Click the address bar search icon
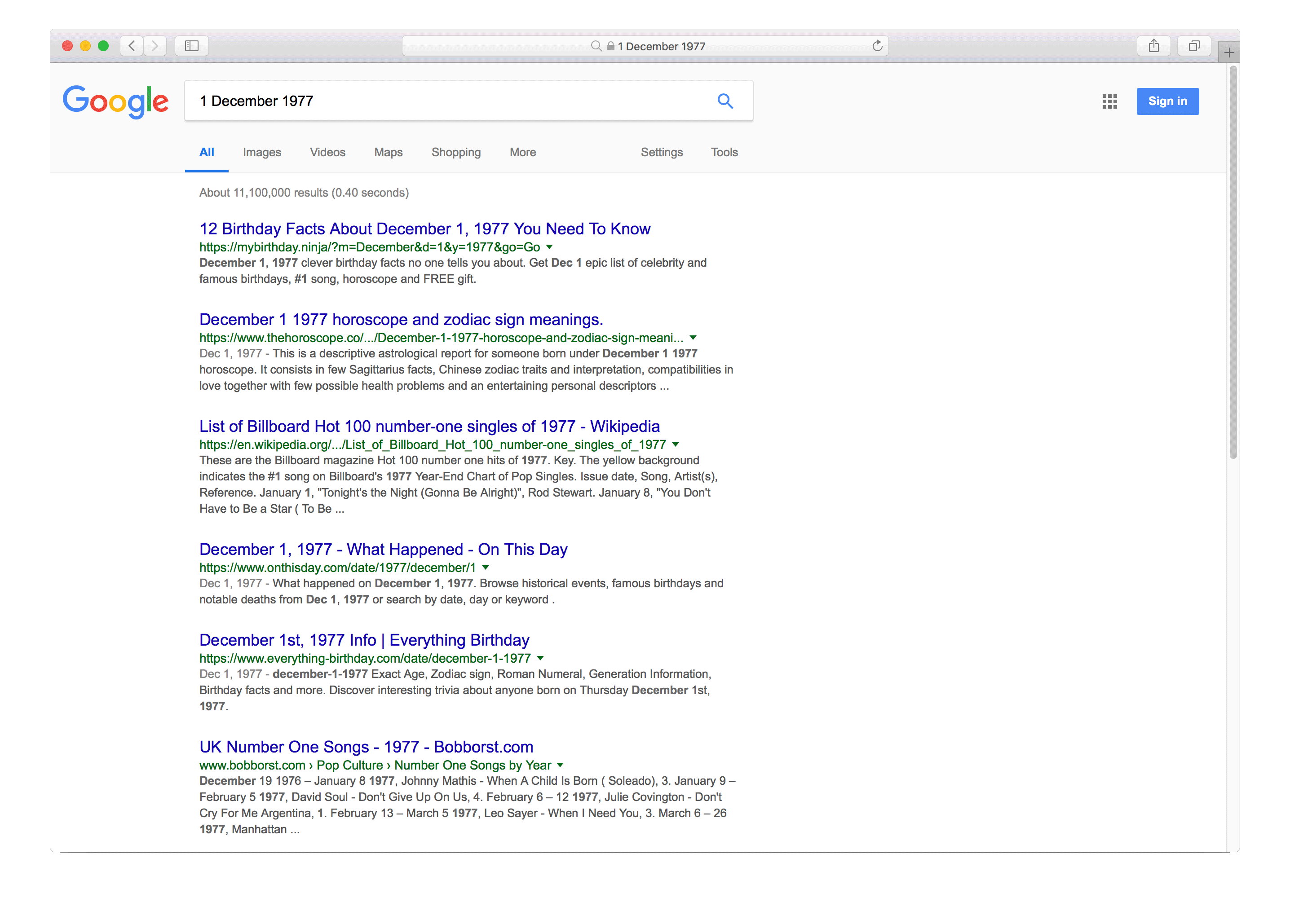The image size is (1290, 924). point(596,46)
